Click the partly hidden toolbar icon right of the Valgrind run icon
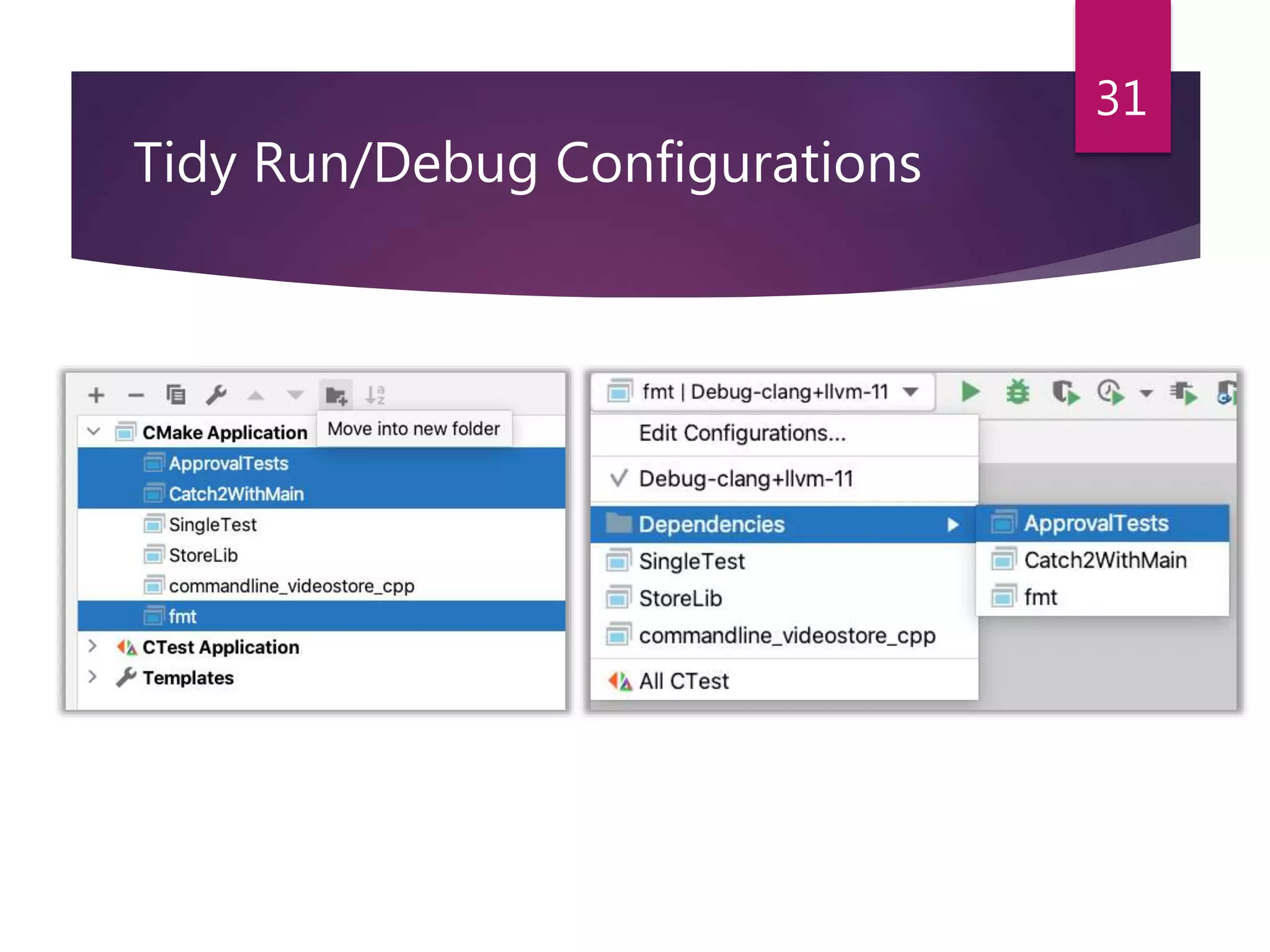Viewport: 1270px width, 952px height. coord(1226,393)
